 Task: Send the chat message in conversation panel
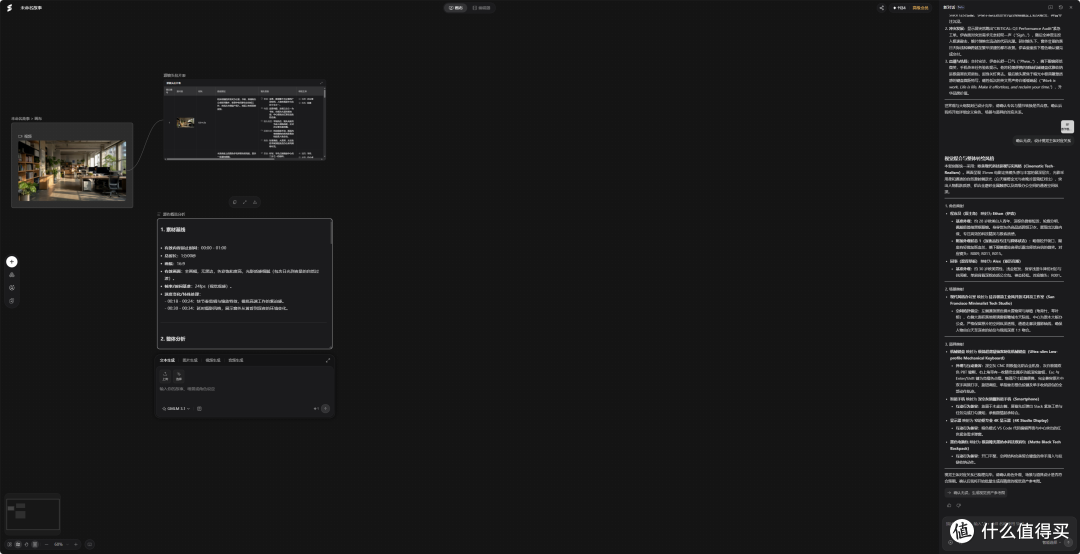pos(1068,542)
